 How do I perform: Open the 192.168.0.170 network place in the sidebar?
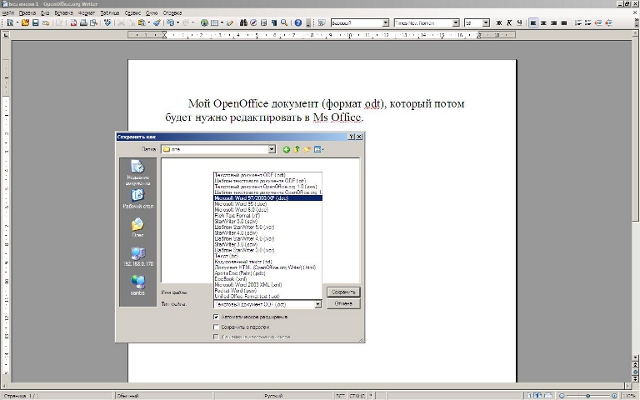pos(138,257)
